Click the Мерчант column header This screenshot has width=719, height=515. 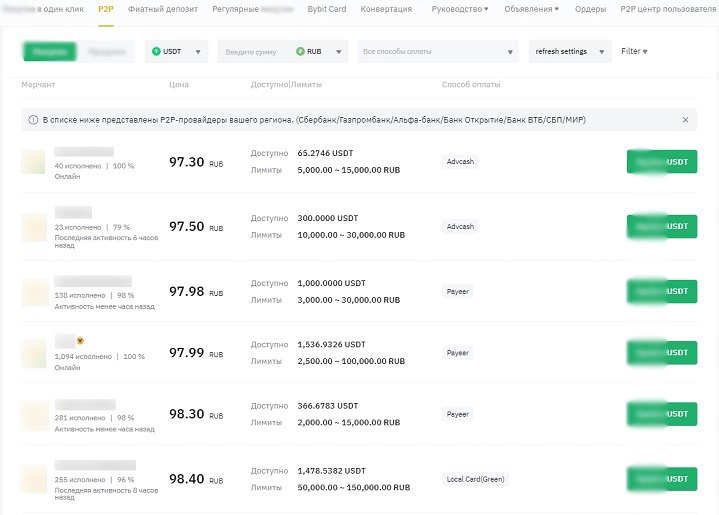point(38,84)
